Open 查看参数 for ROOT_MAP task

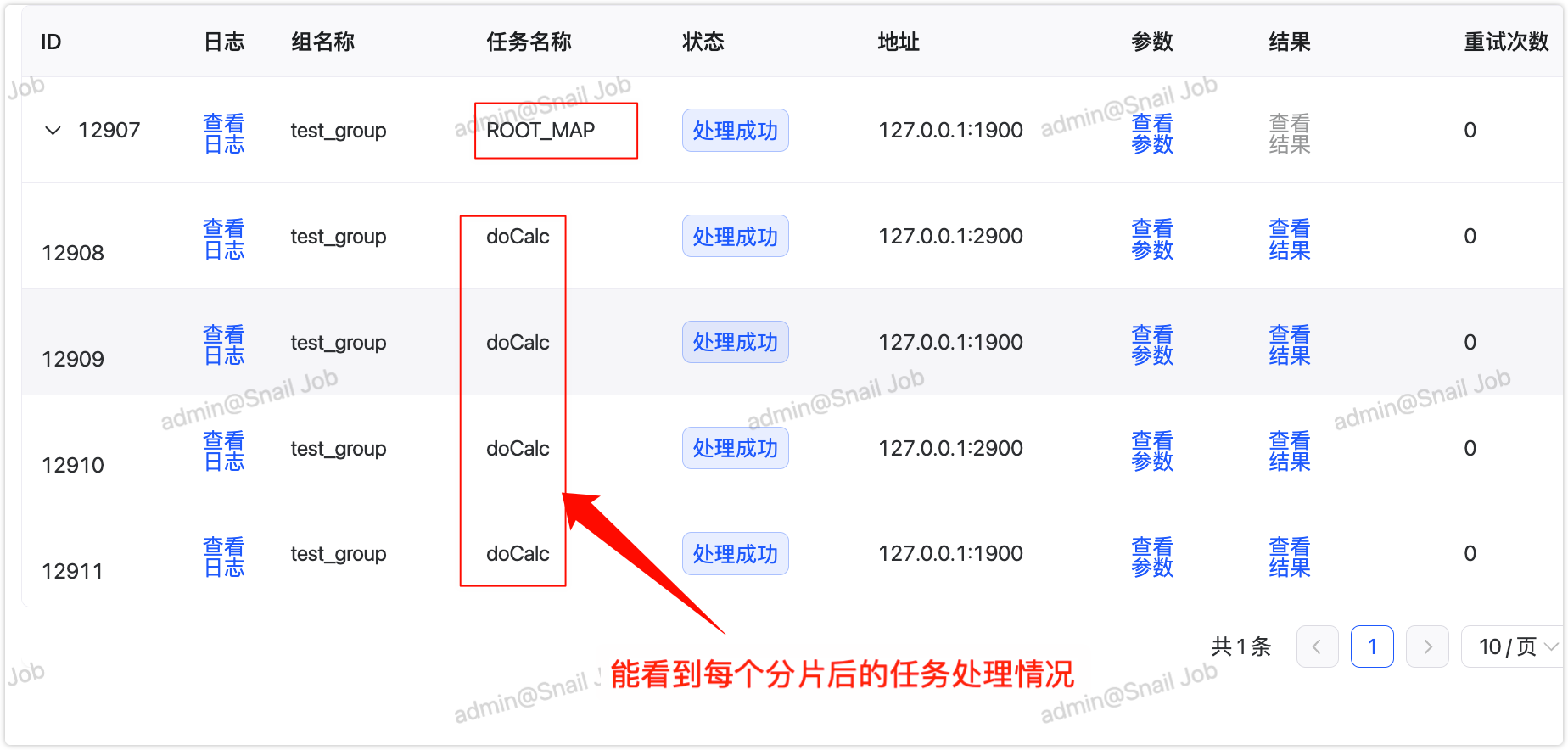pyautogui.click(x=1152, y=134)
